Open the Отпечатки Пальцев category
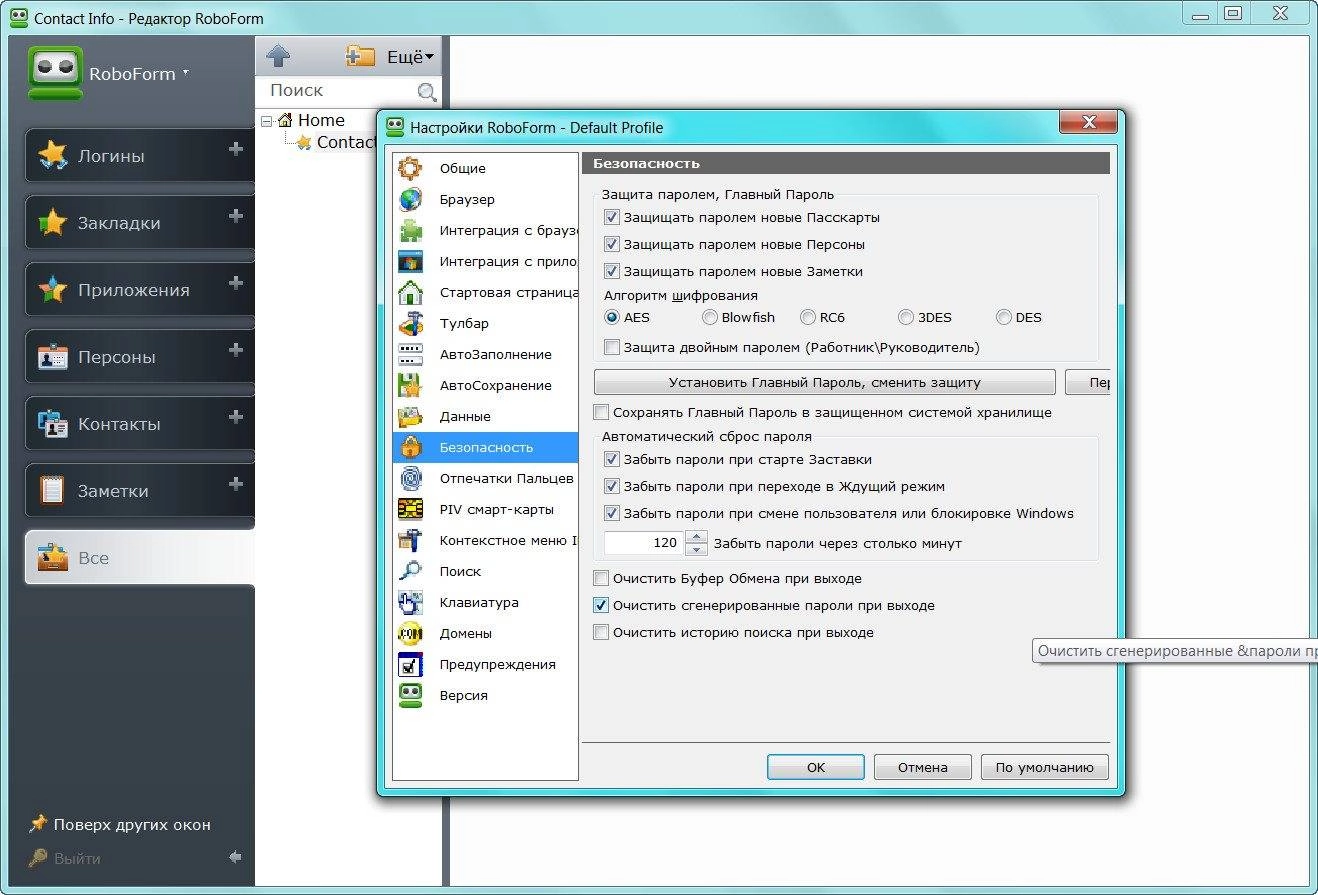The image size is (1318, 895). tap(485, 478)
